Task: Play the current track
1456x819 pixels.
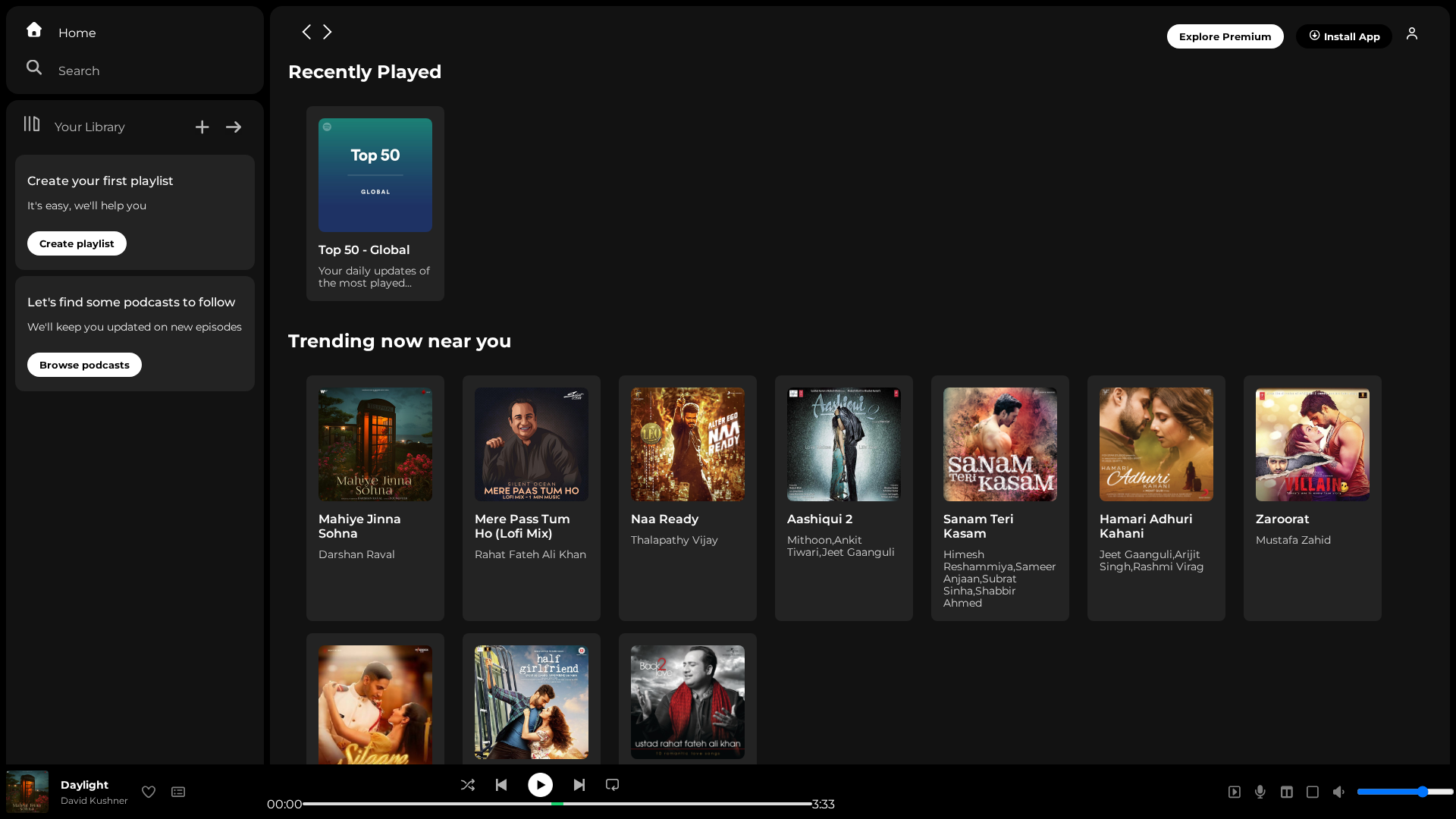Action: click(x=540, y=785)
